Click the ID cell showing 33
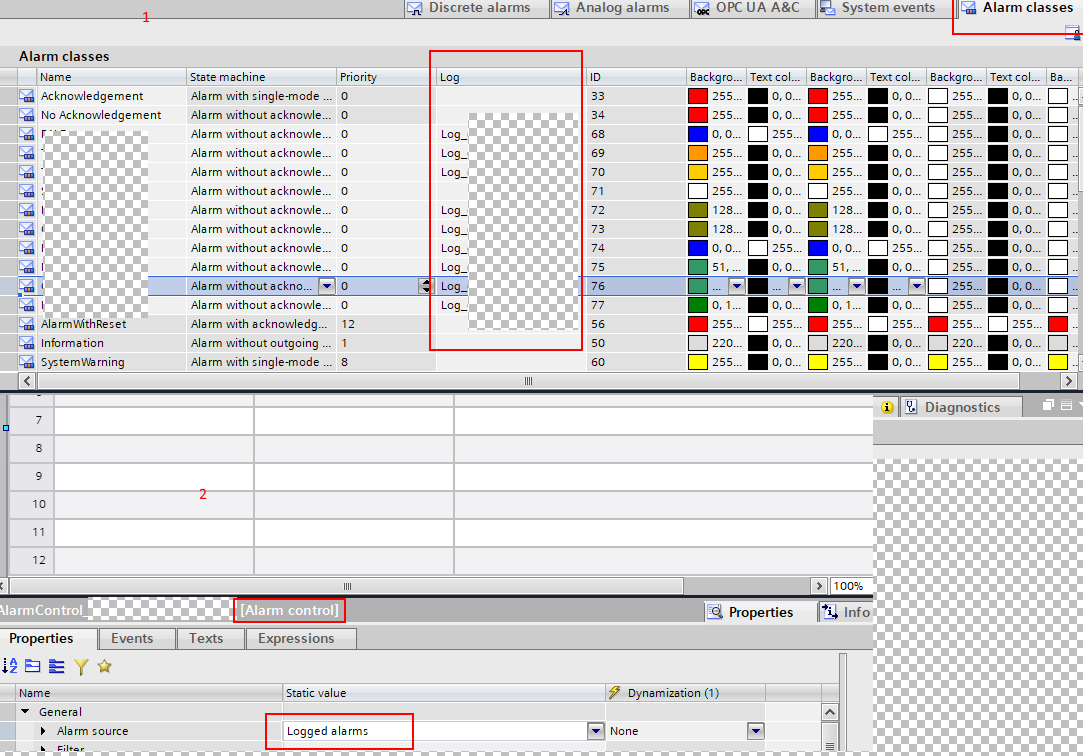 635,96
